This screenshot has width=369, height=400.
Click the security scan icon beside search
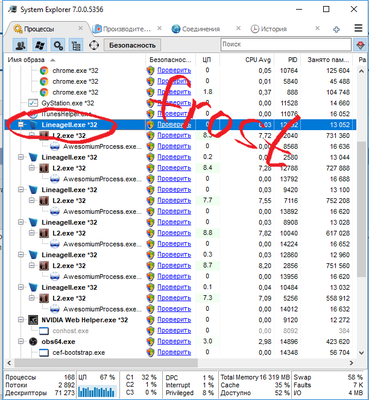pos(360,45)
